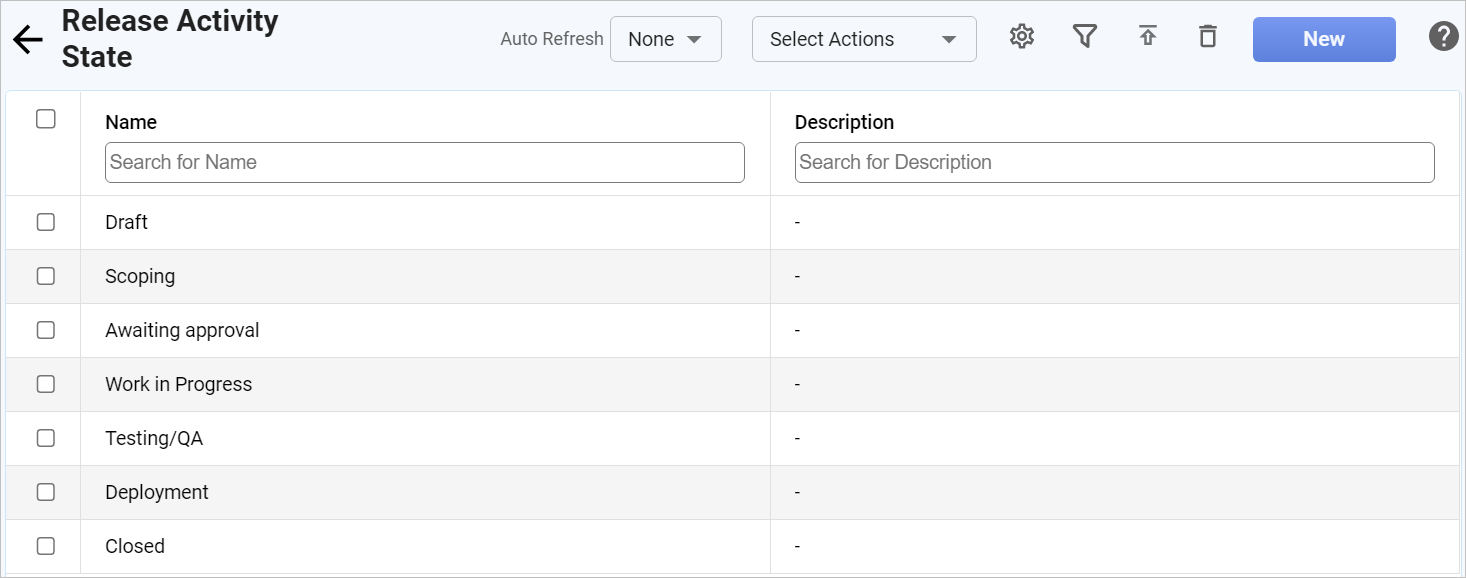Click the Name column header

tap(131, 122)
